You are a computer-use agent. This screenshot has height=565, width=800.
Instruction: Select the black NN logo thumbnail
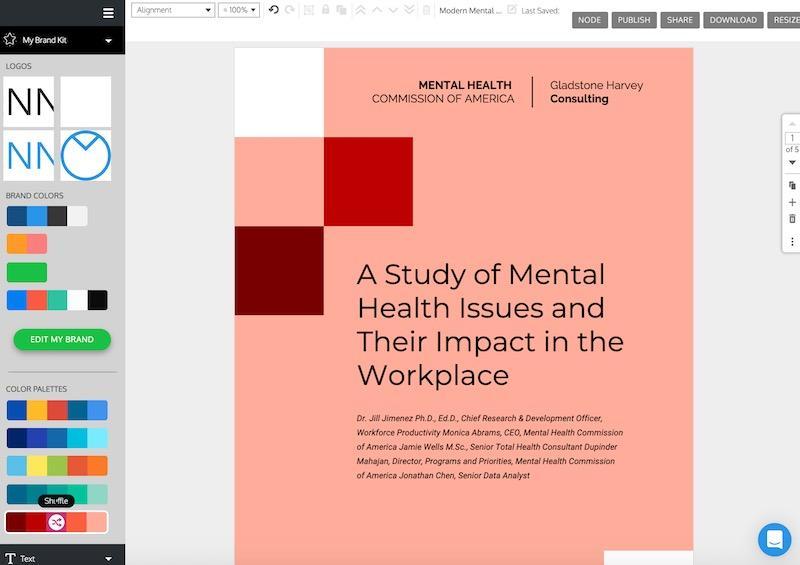[x=29, y=102]
